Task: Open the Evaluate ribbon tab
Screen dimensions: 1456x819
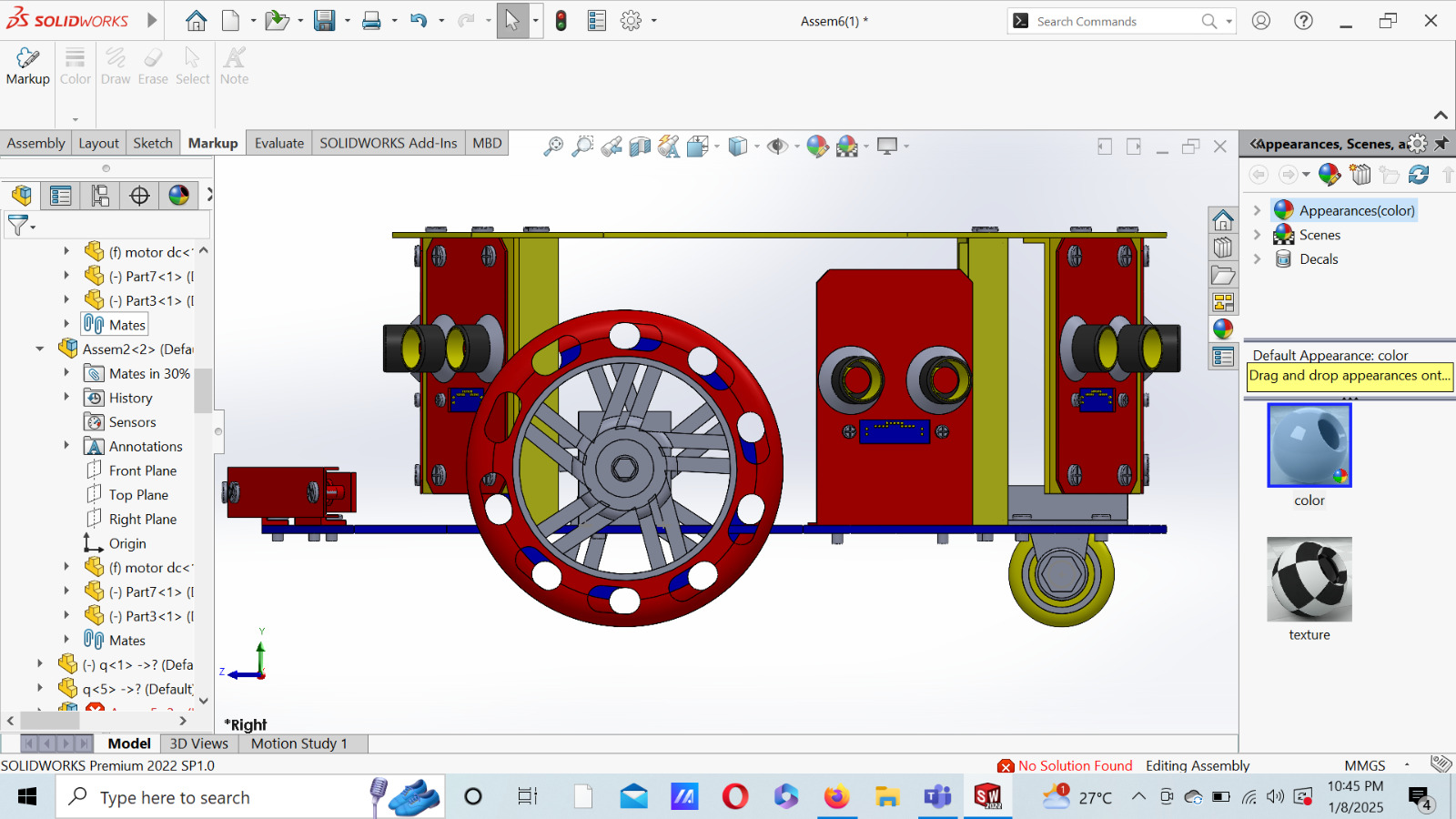Action: click(278, 143)
